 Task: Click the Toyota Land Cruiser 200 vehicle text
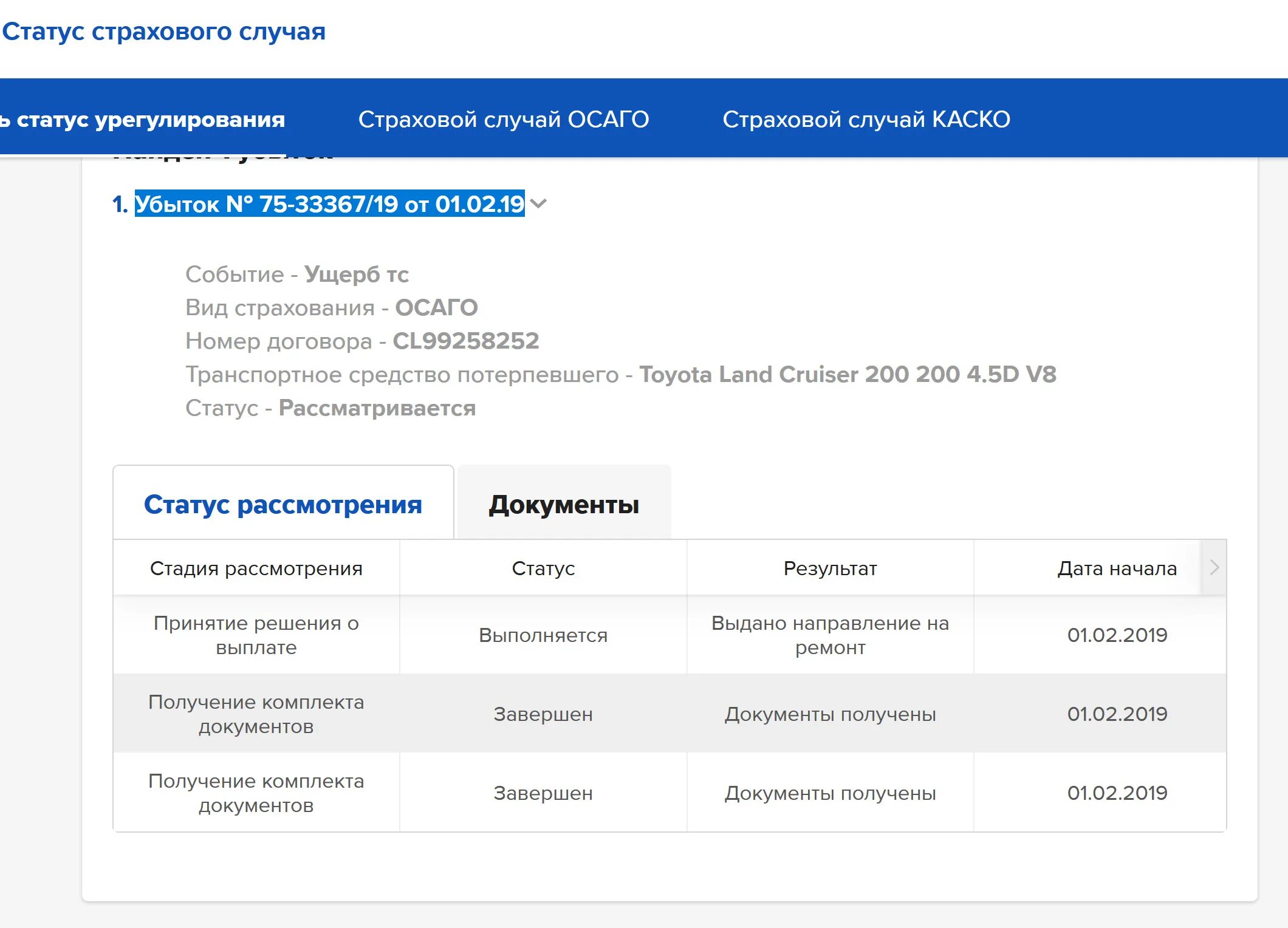click(x=848, y=374)
